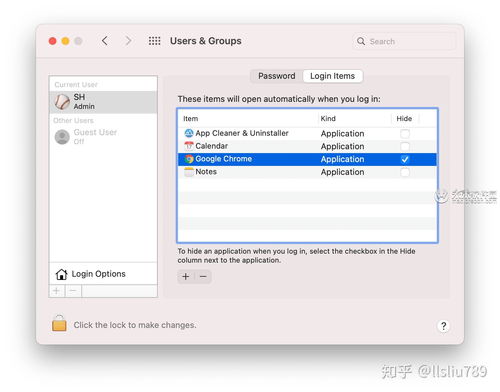Image resolution: width=500 pixels, height=392 pixels.
Task: Switch to the Password tab
Action: pyautogui.click(x=277, y=76)
